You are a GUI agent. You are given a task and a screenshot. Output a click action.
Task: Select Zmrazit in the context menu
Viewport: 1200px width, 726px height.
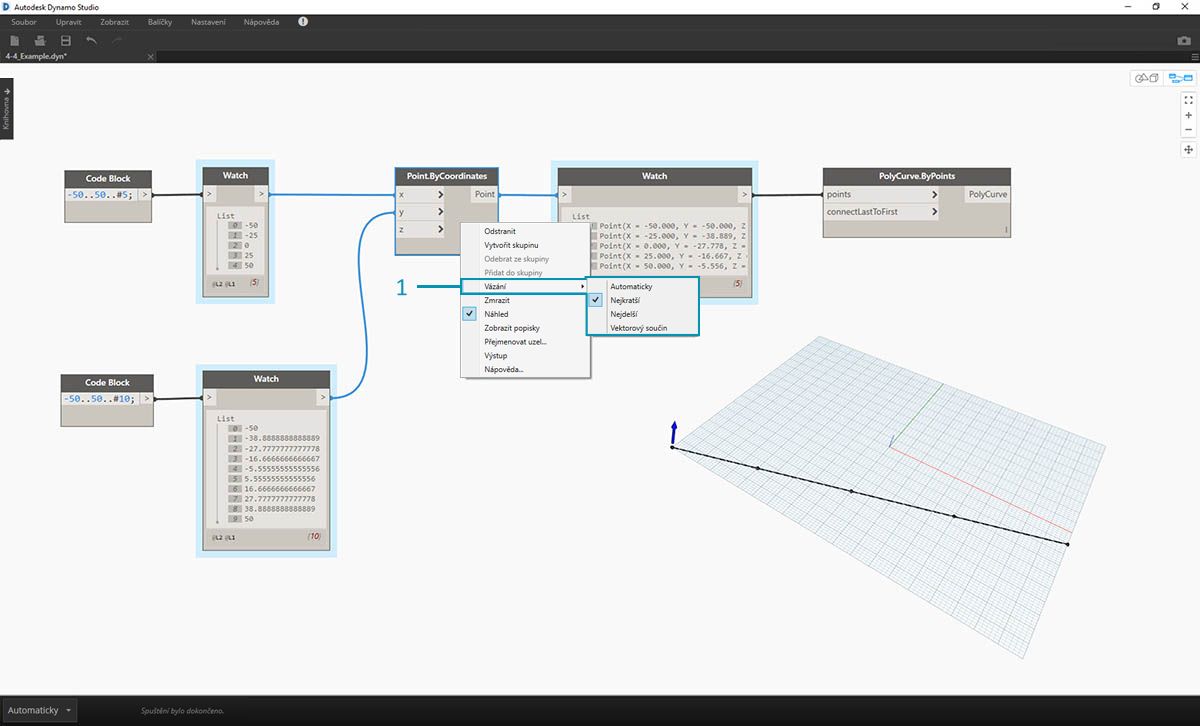(x=525, y=300)
